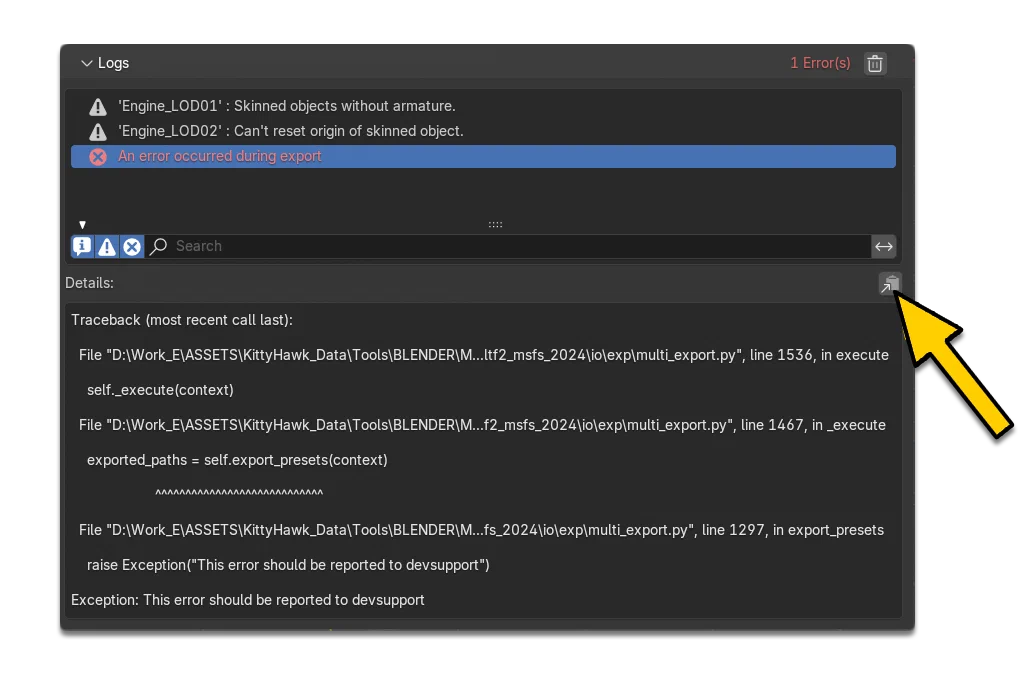Image resolution: width=1034 pixels, height=679 pixels.
Task: Click the Logs panel title
Action: [x=113, y=63]
